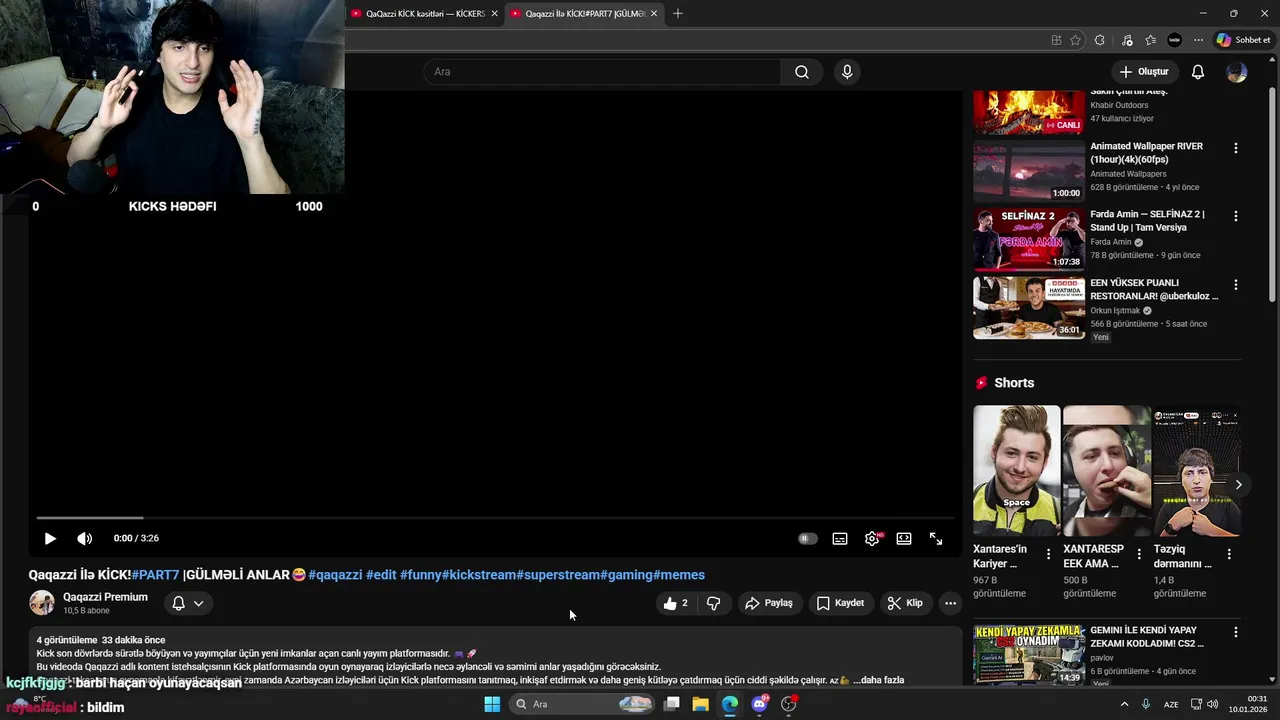Image resolution: width=1280 pixels, height=720 pixels.
Task: Click the #funny hashtag in the title
Action: coord(421,575)
